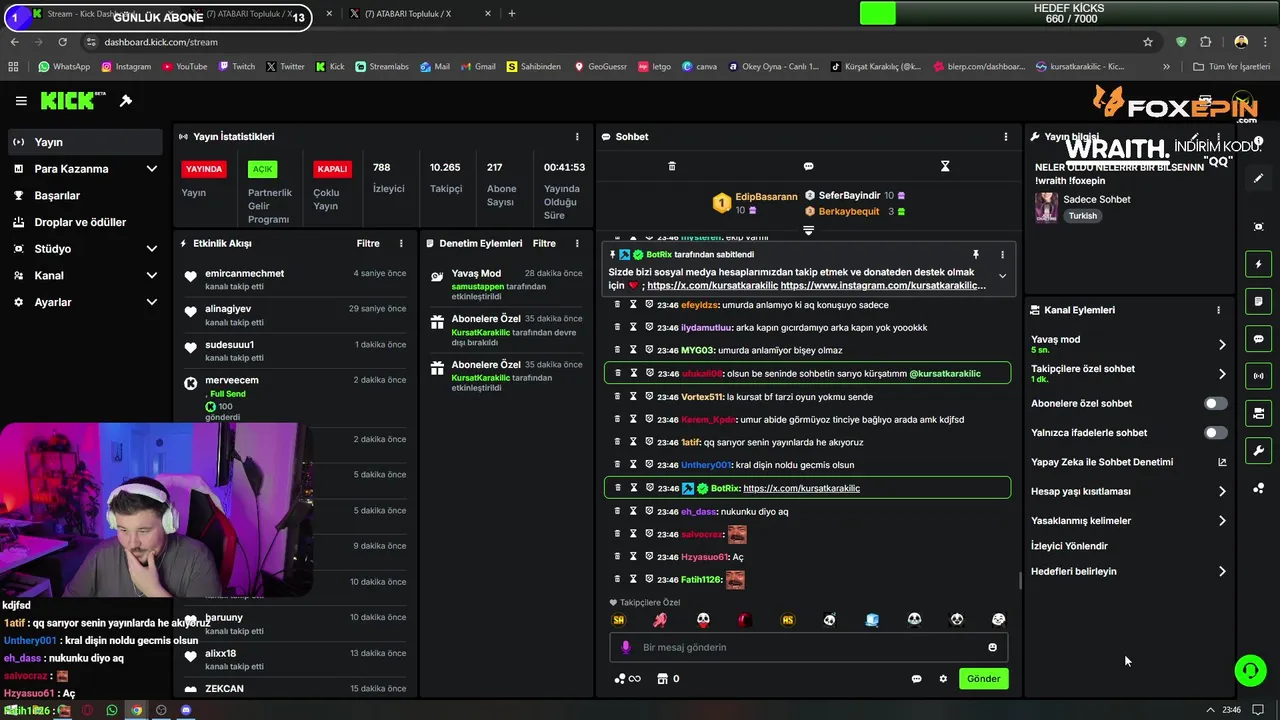The width and height of the screenshot is (1280, 720).
Task: Open the Streamlabs bookmark
Action: tap(381, 67)
